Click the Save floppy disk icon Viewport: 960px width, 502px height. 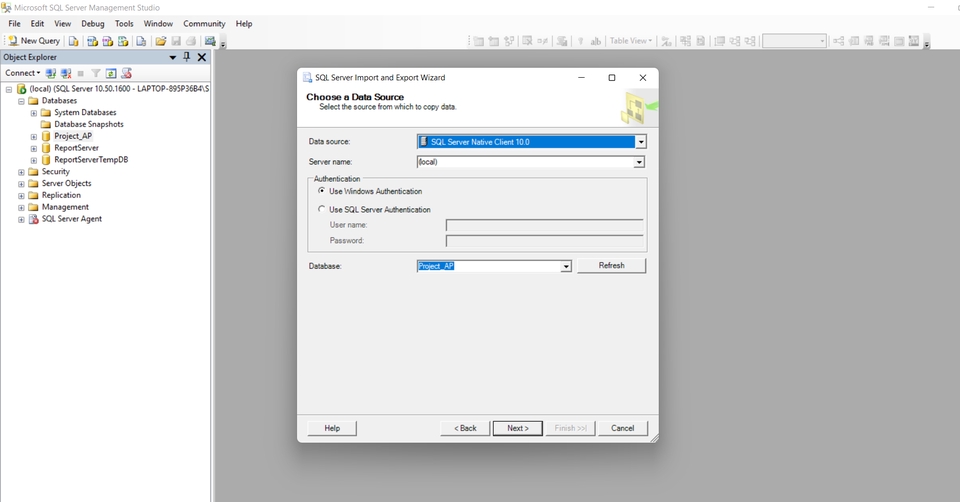pos(176,41)
